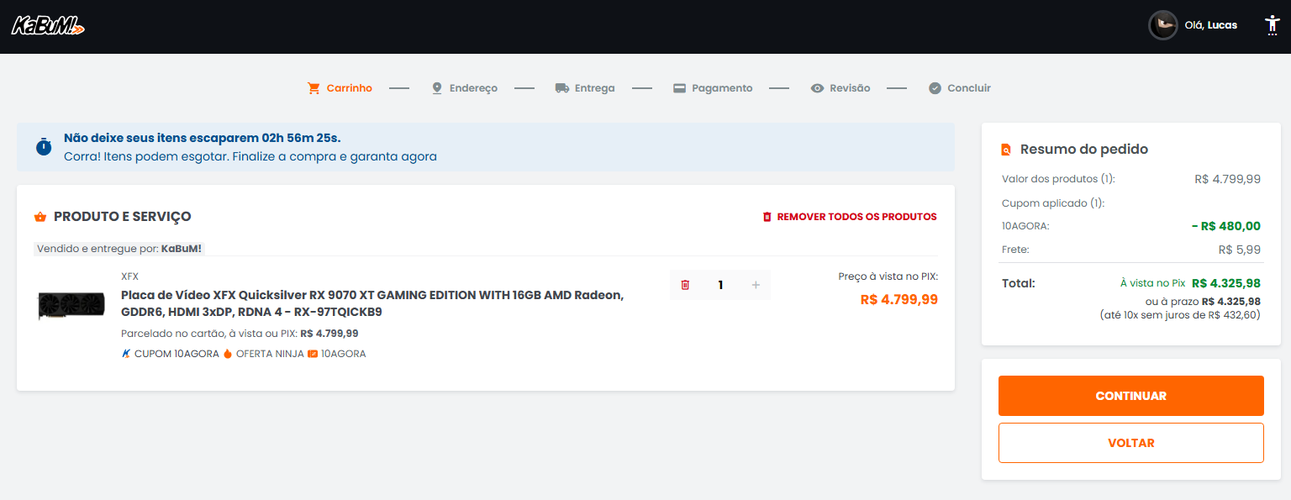Image resolution: width=1291 pixels, height=500 pixels.
Task: Click the Frete value R$ 5,99
Action: [x=1239, y=249]
